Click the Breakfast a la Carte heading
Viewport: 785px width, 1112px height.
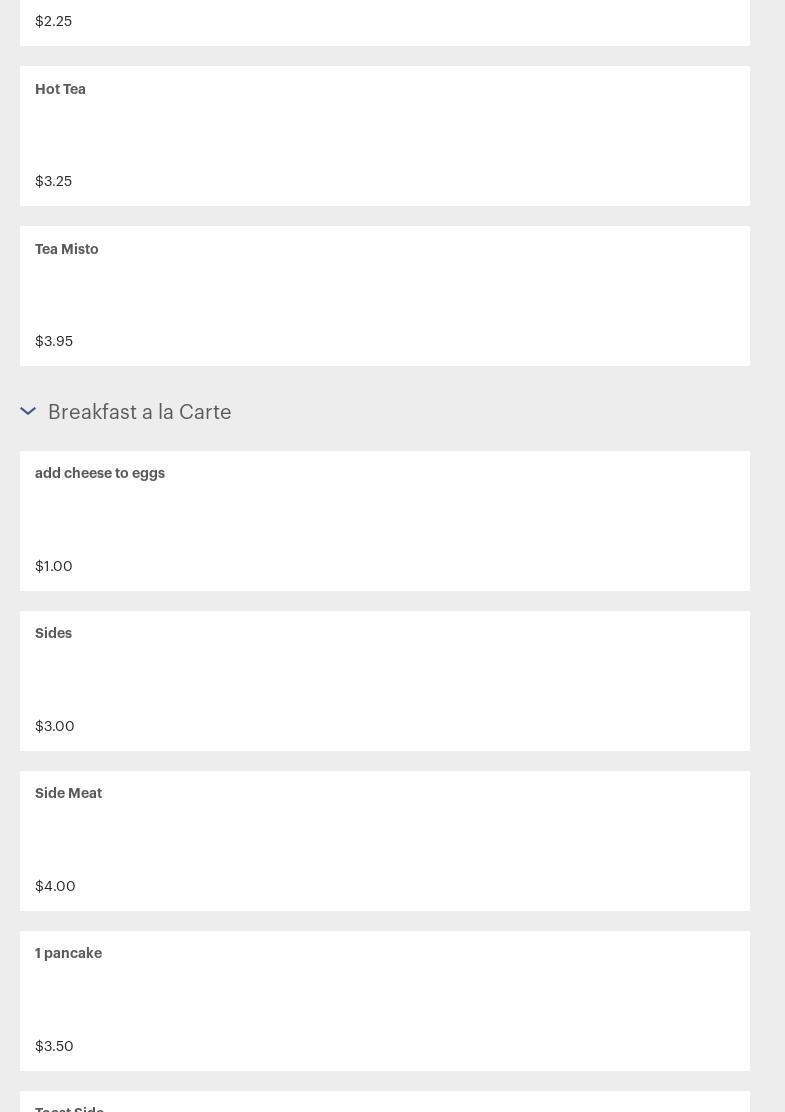coord(139,412)
